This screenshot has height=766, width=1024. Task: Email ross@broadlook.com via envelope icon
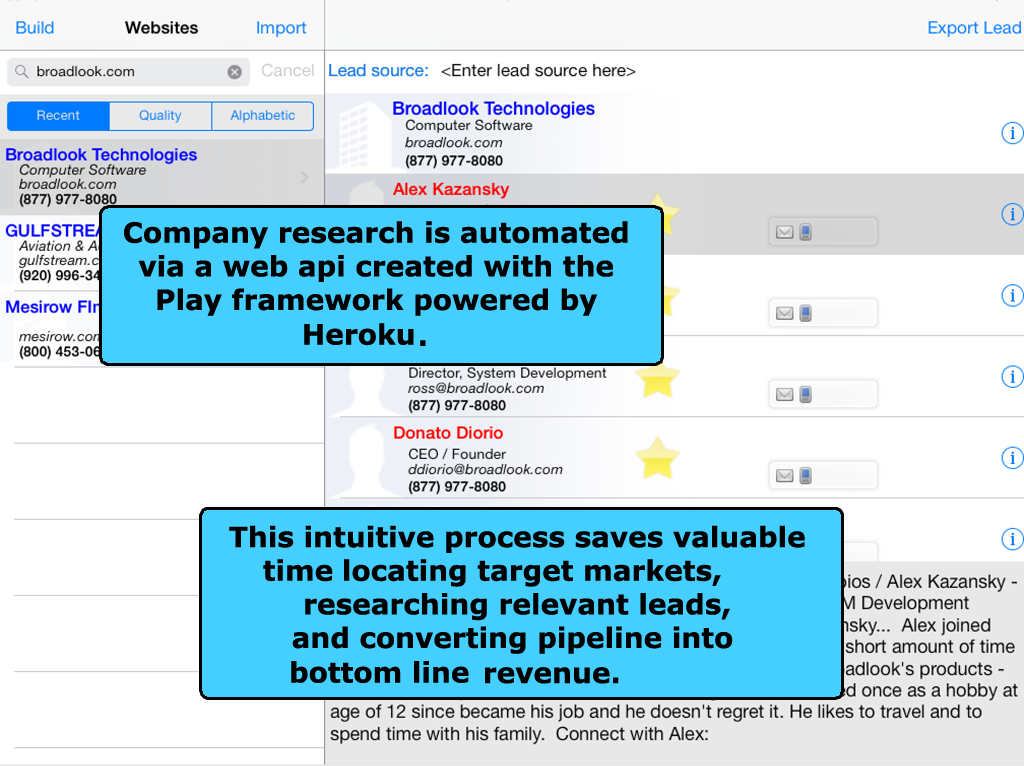tap(784, 394)
